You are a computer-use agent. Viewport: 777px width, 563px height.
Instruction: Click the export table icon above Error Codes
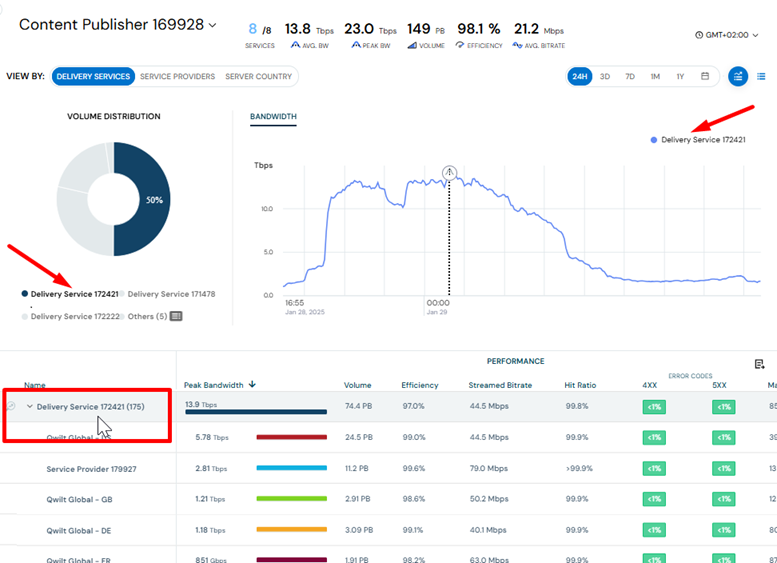tap(759, 364)
